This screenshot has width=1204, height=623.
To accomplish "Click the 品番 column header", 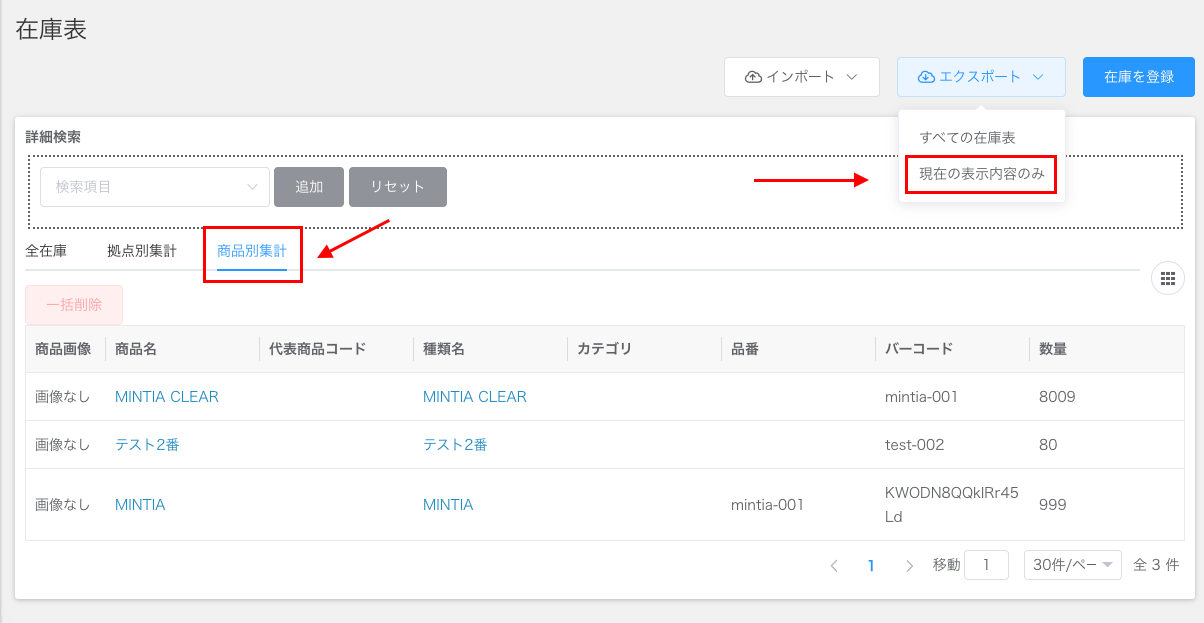I will pos(745,349).
